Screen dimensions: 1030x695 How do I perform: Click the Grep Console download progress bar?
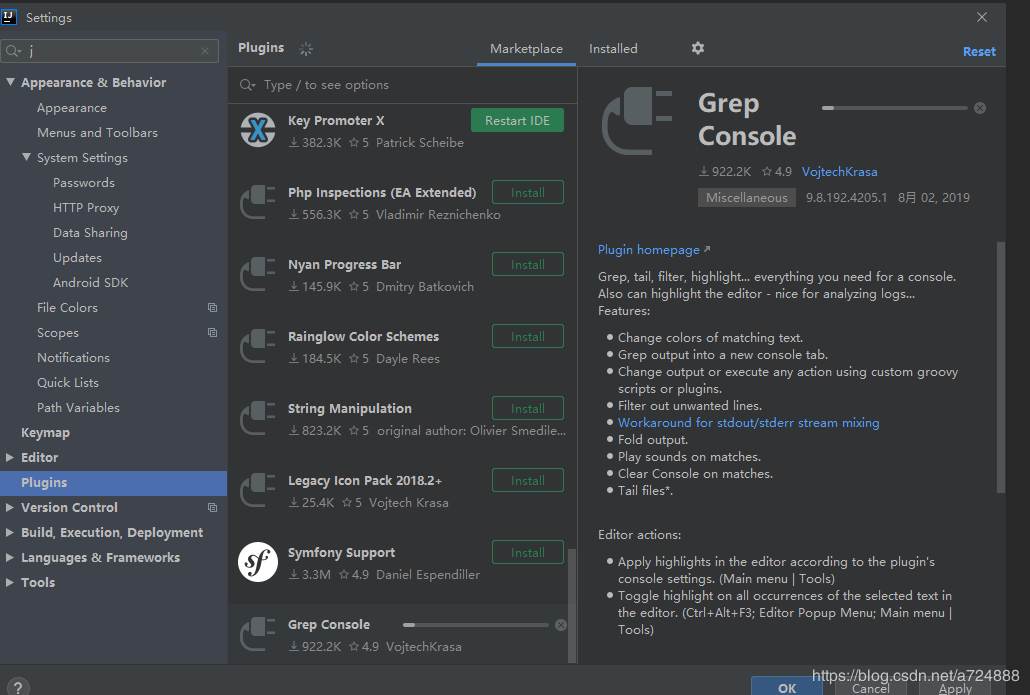895,108
